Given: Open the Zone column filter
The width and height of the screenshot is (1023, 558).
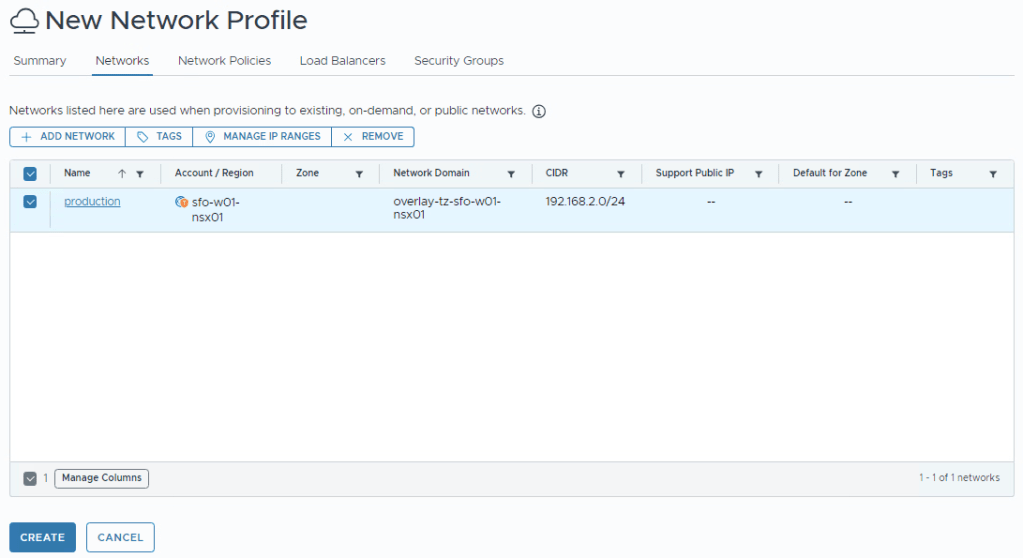Looking at the screenshot, I should [x=359, y=174].
